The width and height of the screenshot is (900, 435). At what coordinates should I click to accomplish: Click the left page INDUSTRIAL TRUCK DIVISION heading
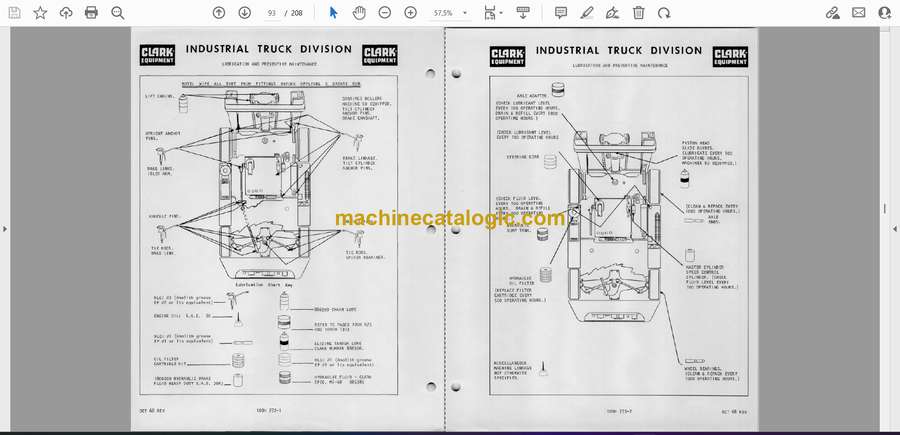point(269,49)
